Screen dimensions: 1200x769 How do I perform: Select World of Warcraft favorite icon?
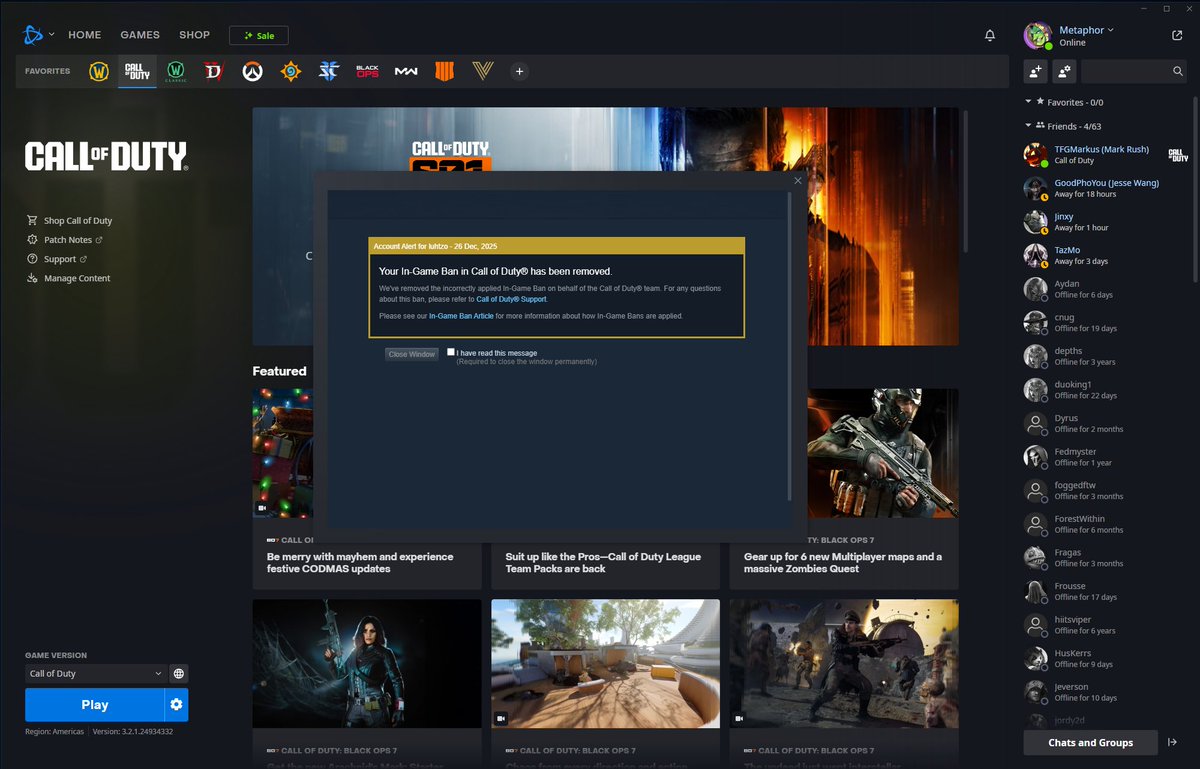99,71
